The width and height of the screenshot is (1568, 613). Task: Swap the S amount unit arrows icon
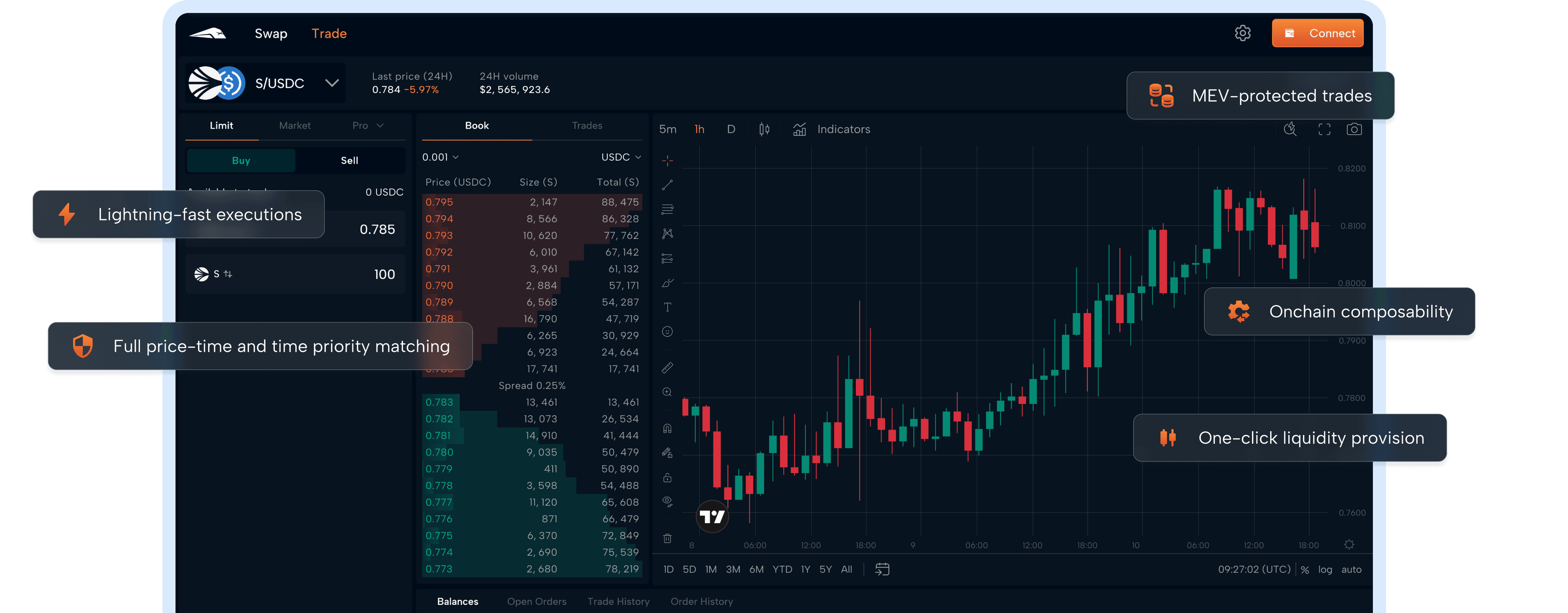tap(228, 274)
